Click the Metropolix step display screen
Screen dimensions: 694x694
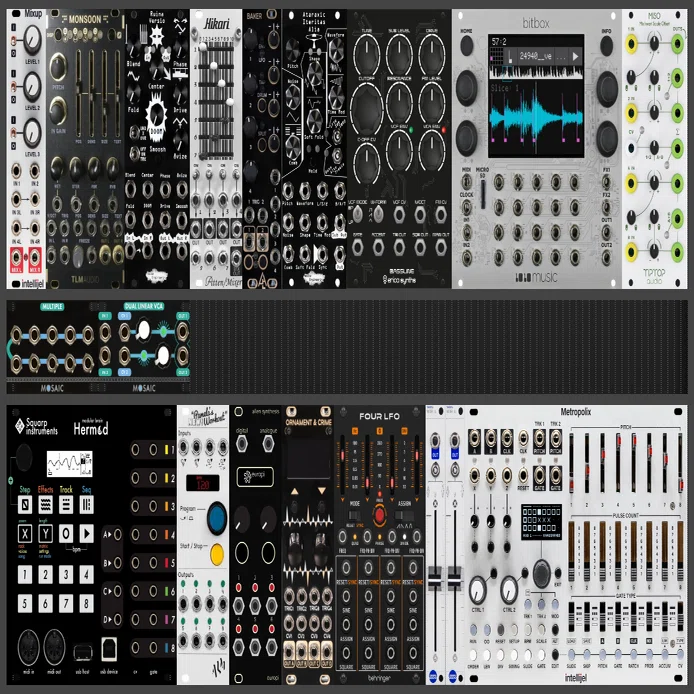point(541,521)
